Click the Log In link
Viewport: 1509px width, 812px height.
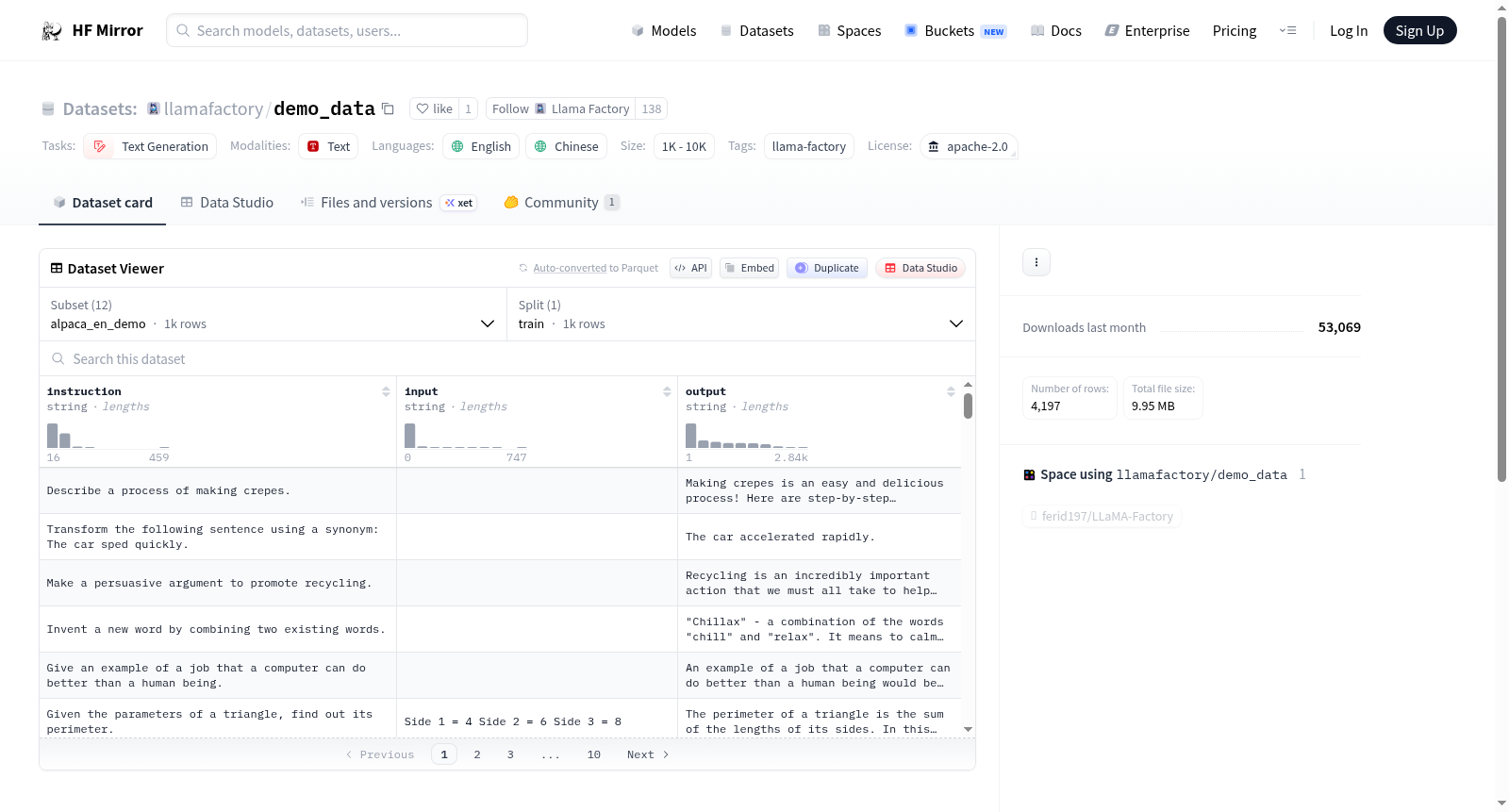point(1349,31)
